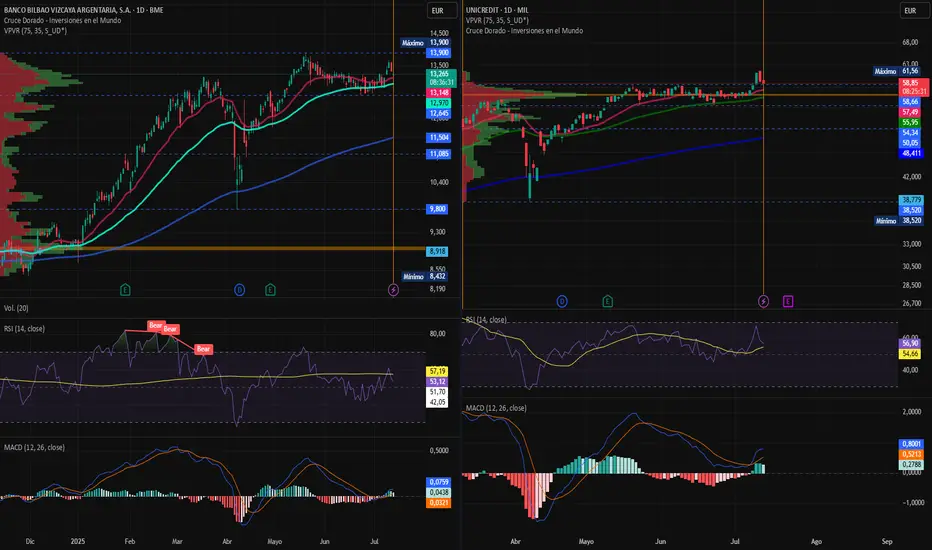Click the 2025 label on the BBVA time axis

click(x=78, y=542)
